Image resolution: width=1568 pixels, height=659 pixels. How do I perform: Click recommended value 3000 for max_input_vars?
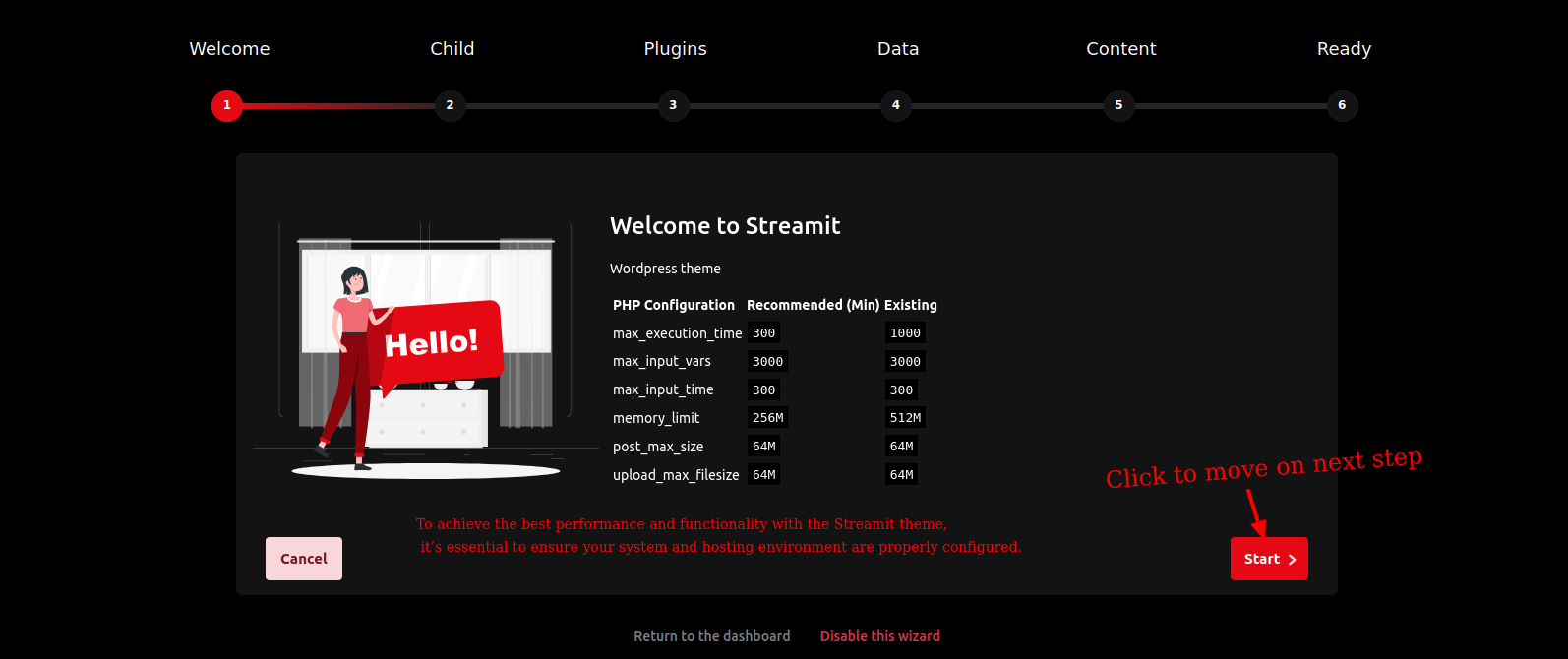coord(767,361)
